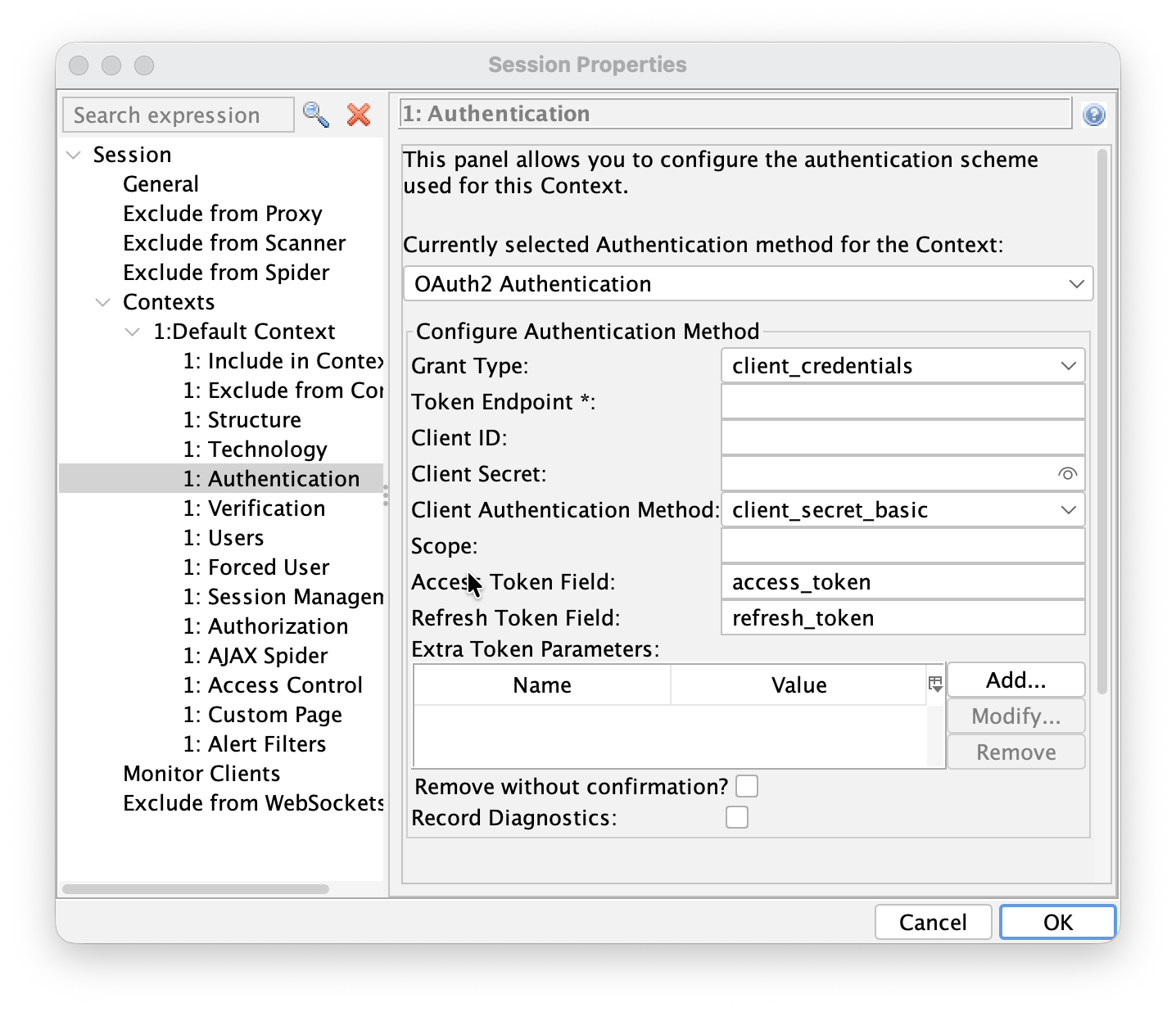Select 1: AJAX Spider
1176x1012 pixels.
256,656
